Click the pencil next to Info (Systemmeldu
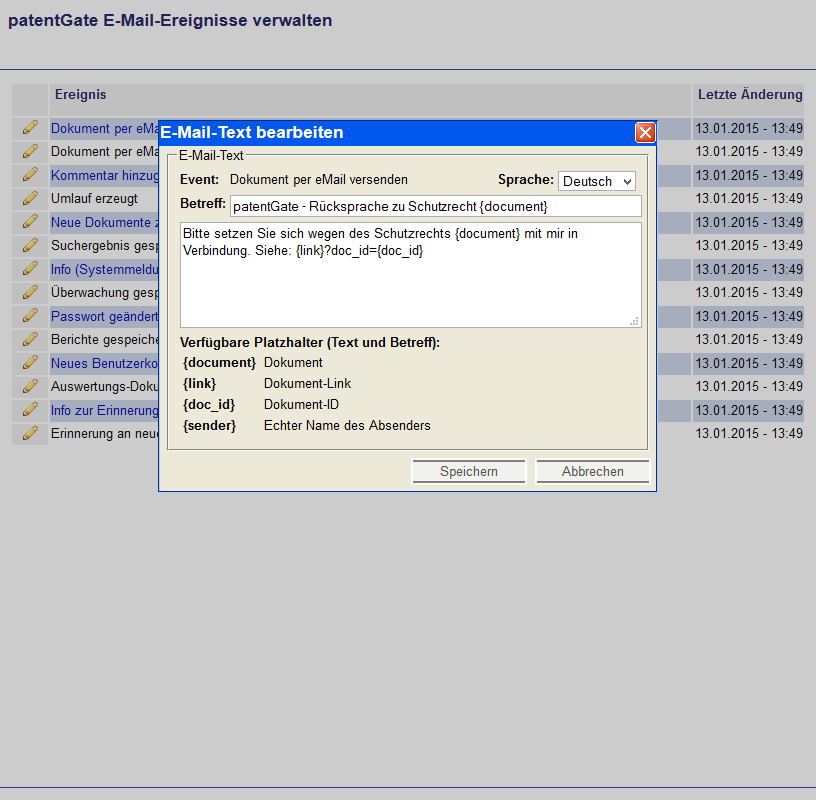The height and width of the screenshot is (800, 816). (x=30, y=269)
